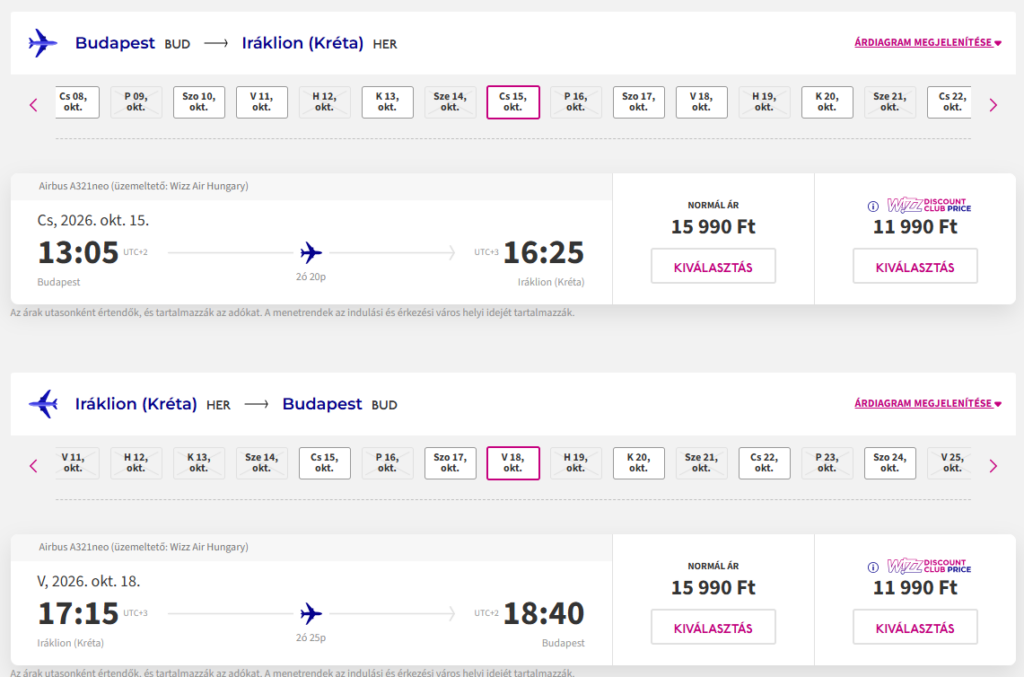
Task: Show earlier outbound dates with left arrow
Action: tap(33, 104)
